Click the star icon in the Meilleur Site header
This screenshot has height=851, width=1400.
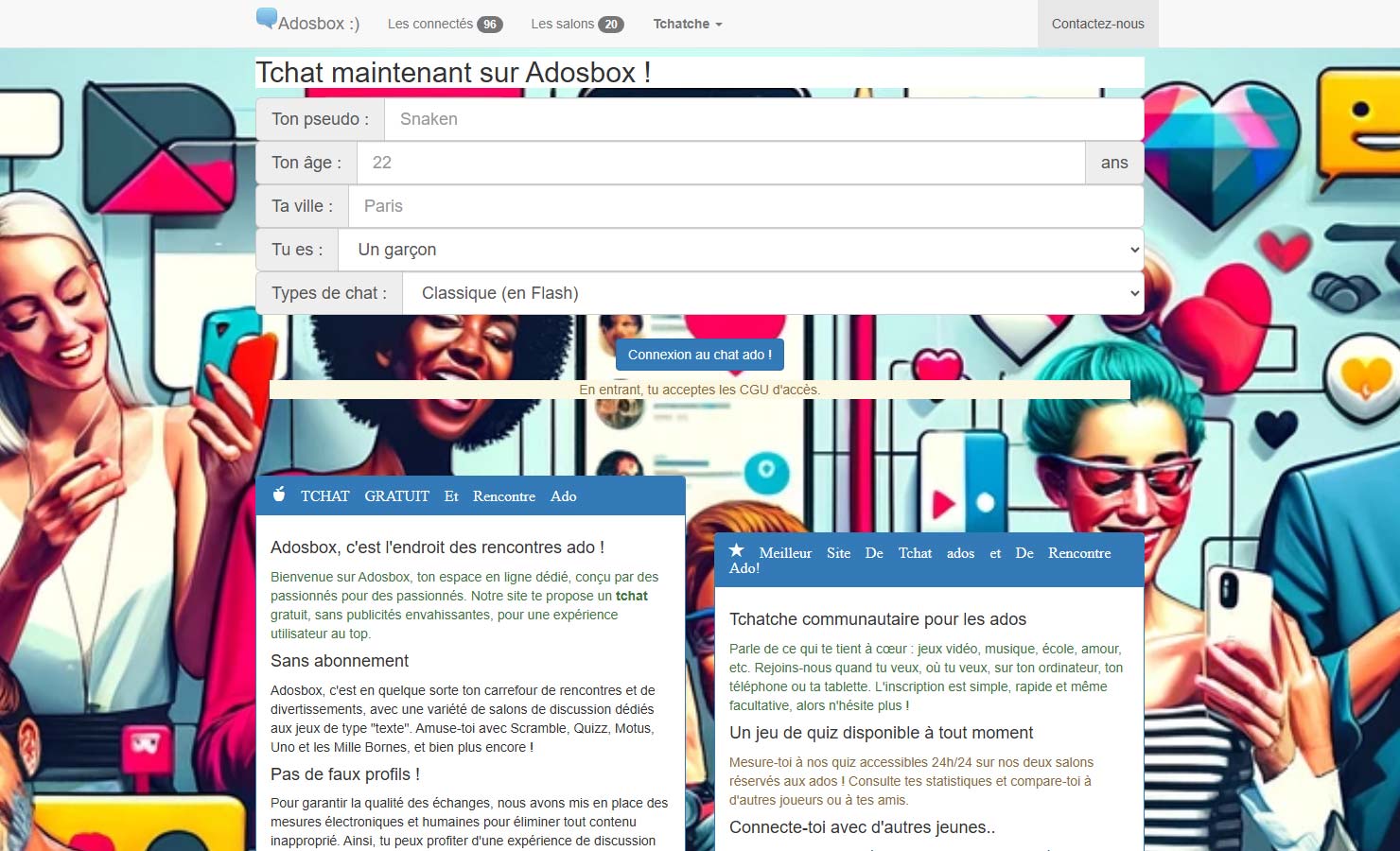coord(737,550)
